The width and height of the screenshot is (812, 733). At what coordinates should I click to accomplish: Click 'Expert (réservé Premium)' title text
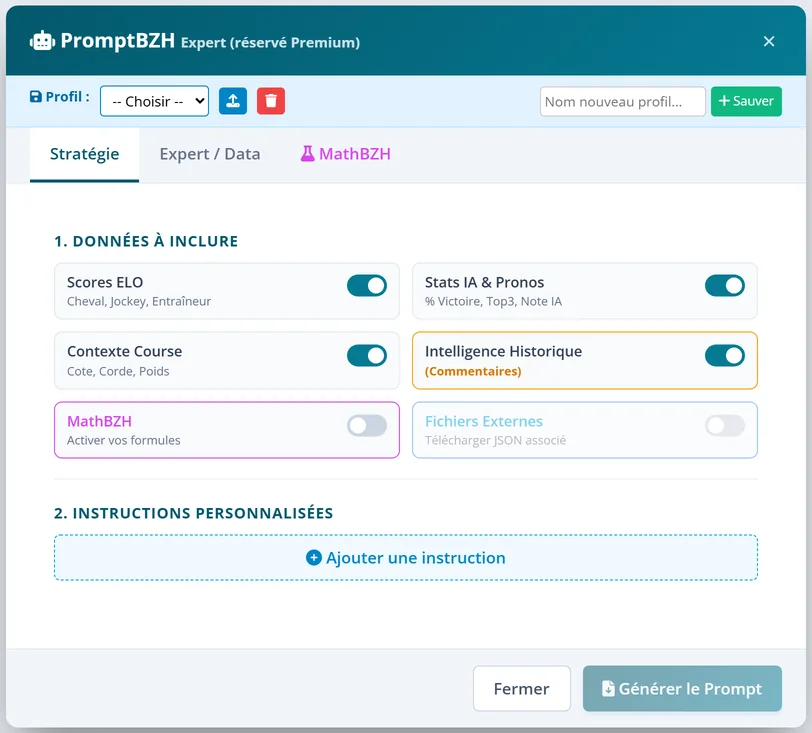pos(270,42)
